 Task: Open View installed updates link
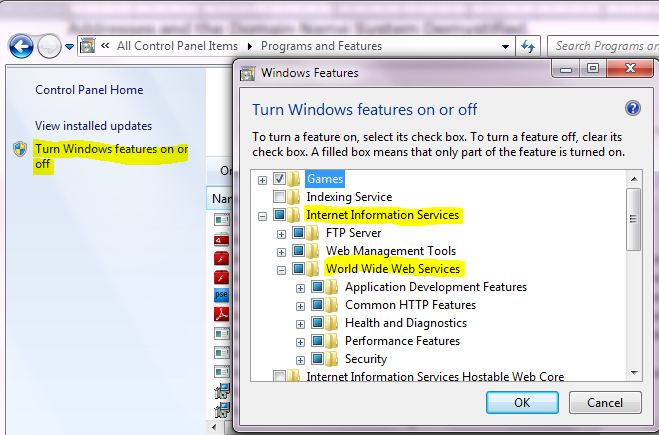click(93, 126)
